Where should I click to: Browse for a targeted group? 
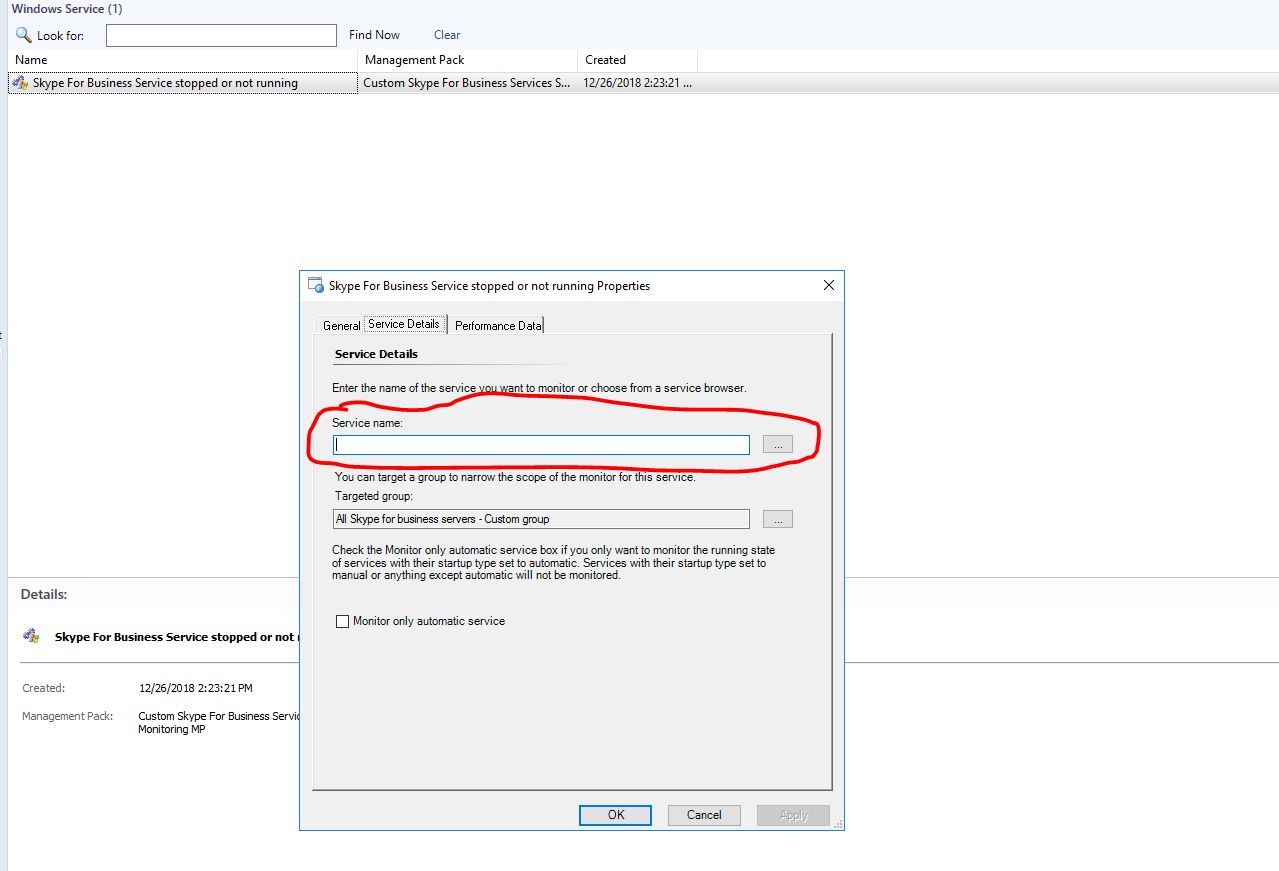pos(778,519)
